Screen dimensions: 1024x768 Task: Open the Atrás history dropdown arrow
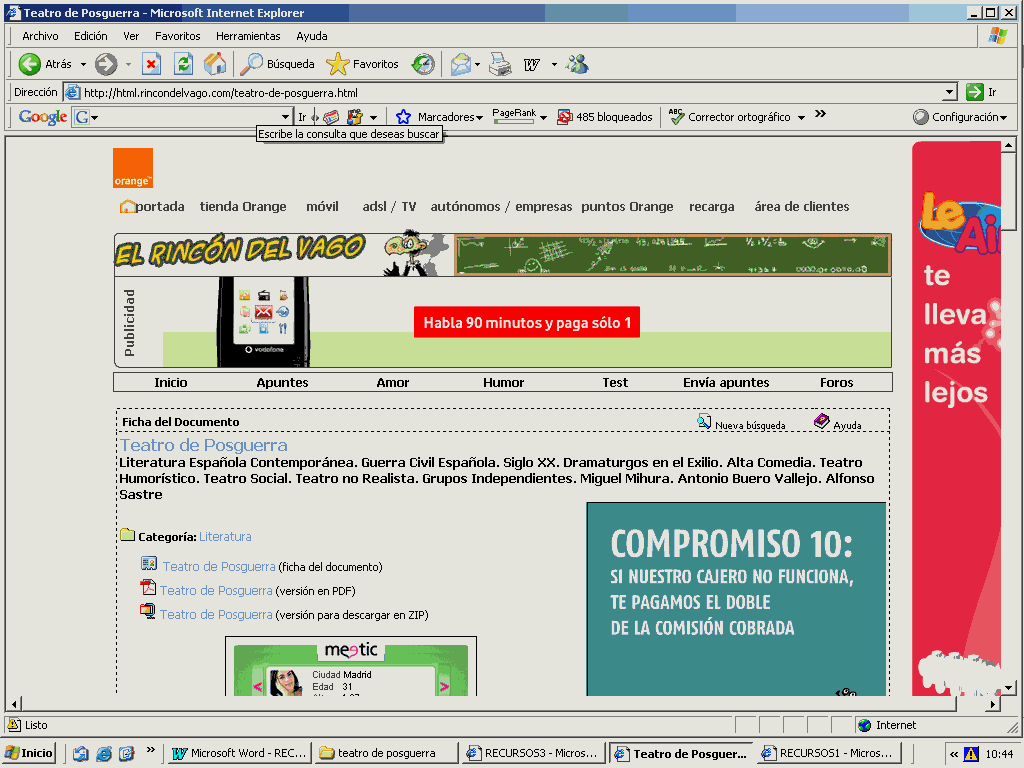click(83, 65)
